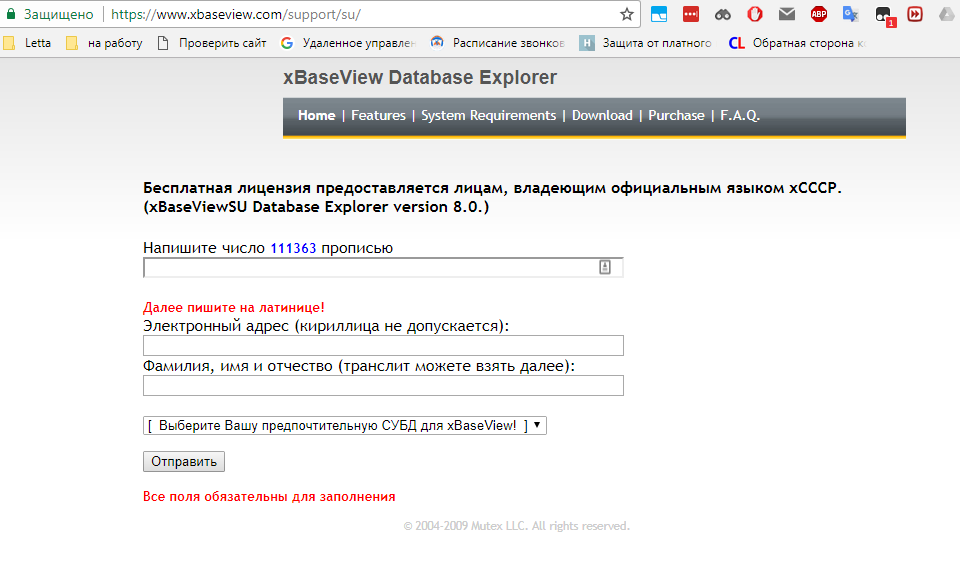Click the 'Защищено' secure label
The width and height of the screenshot is (960, 564).
[x=59, y=14]
